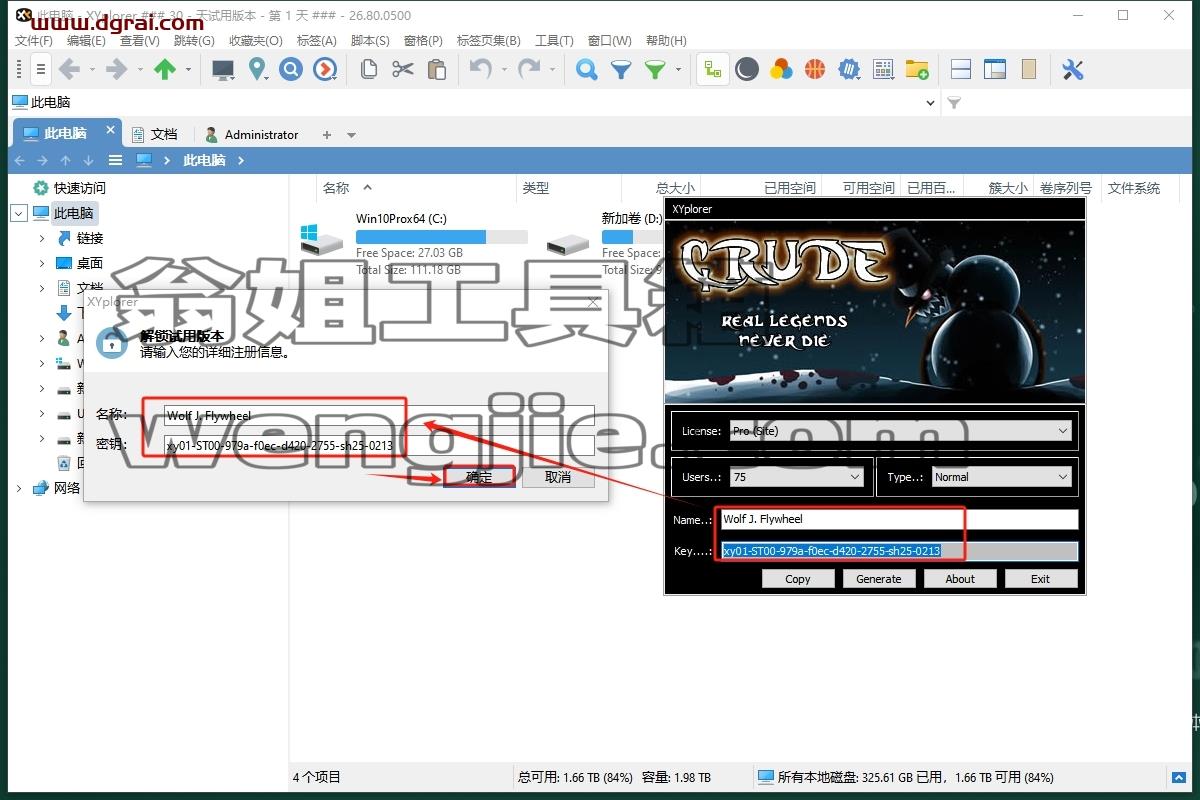The image size is (1200, 800).
Task: Toggle the dual pane layout icon
Action: point(961,69)
